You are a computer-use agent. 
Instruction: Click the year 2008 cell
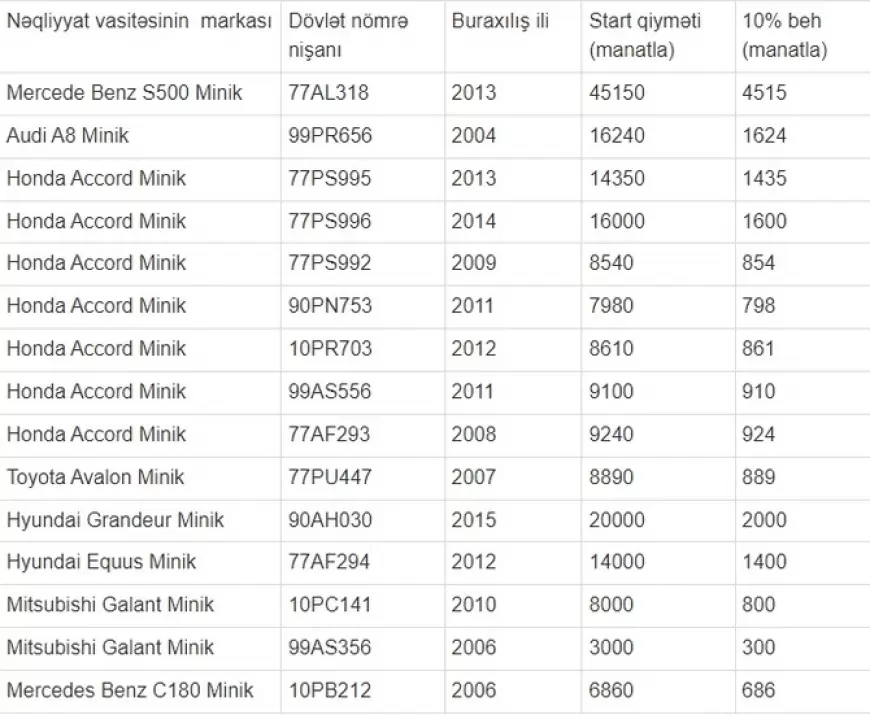click(473, 434)
